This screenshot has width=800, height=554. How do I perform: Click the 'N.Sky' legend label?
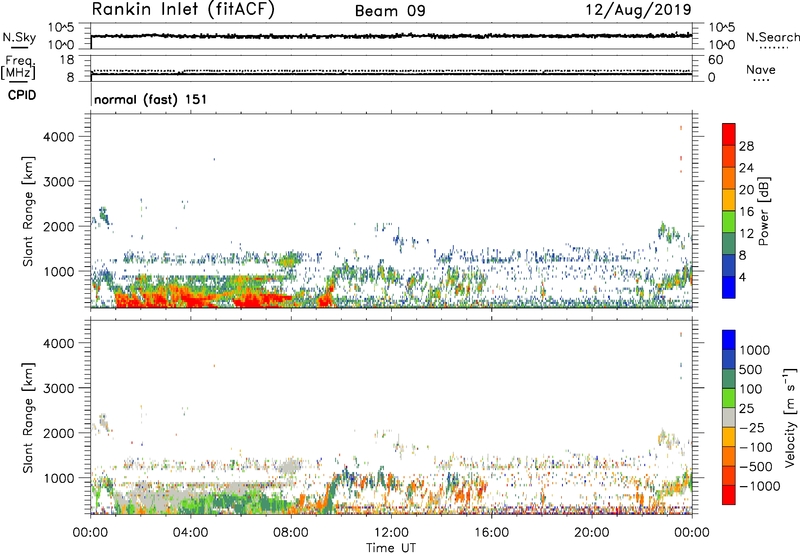point(19,37)
